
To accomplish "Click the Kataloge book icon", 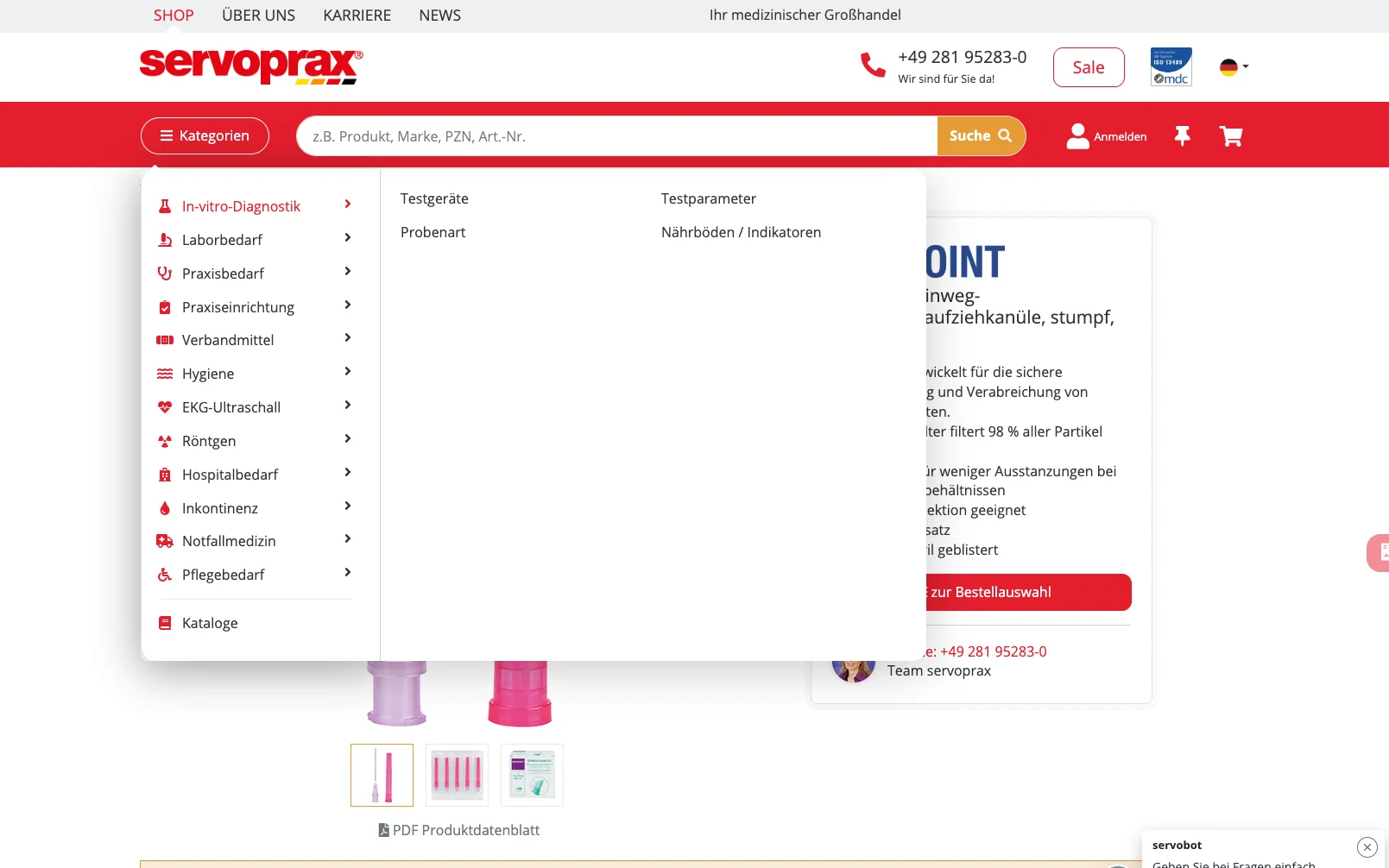I will (x=165, y=623).
